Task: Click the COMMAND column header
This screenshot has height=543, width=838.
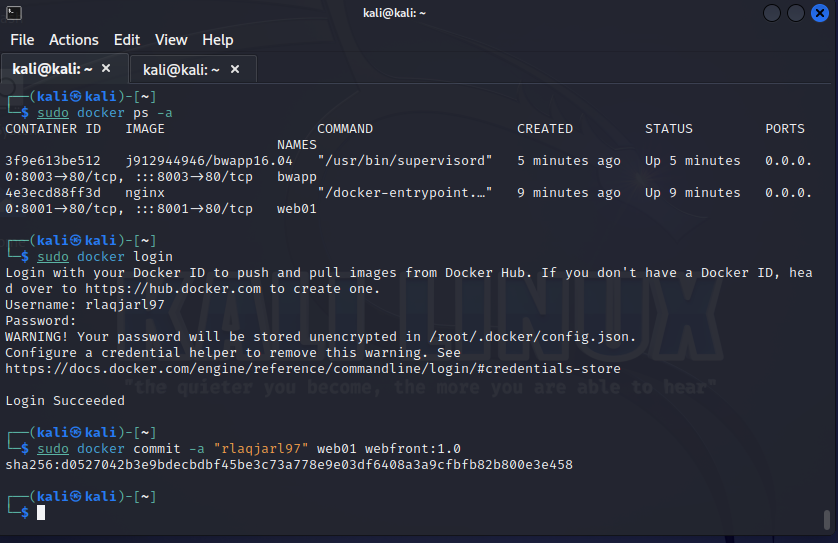Action: point(345,129)
